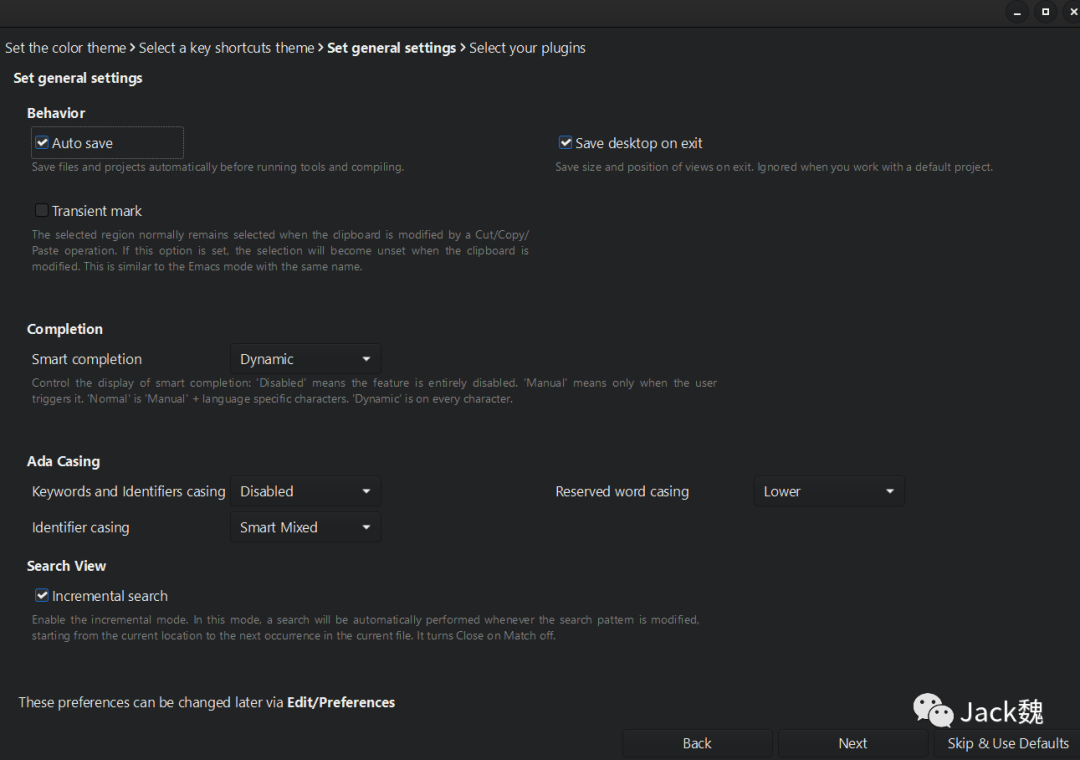Select the Set general settings breadcrumb
The height and width of the screenshot is (760, 1080).
click(x=391, y=48)
